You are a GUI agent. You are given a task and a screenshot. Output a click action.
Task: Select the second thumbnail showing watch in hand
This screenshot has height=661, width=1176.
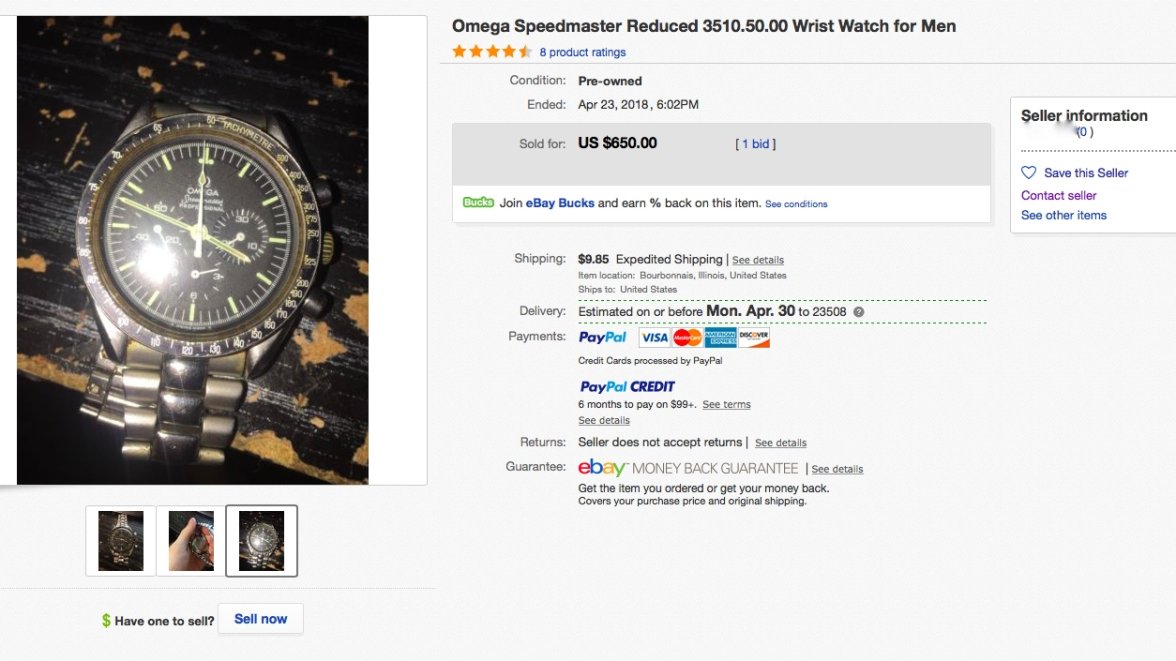191,541
